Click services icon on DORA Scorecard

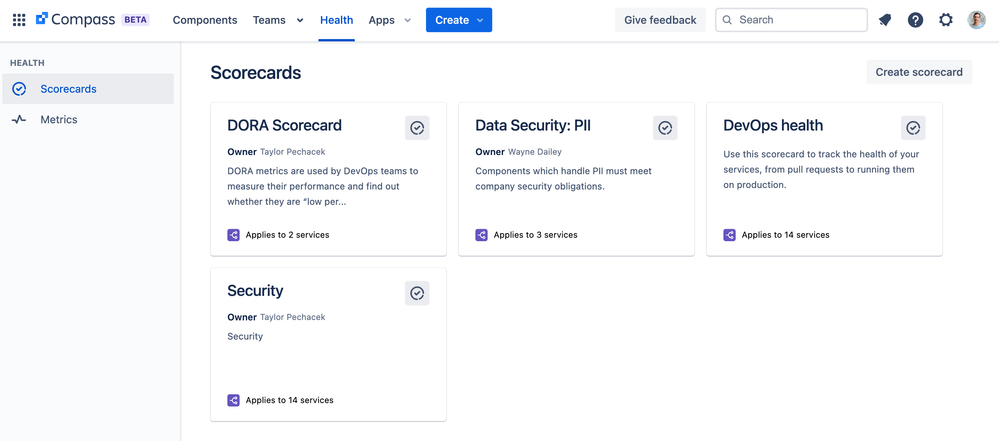click(233, 235)
